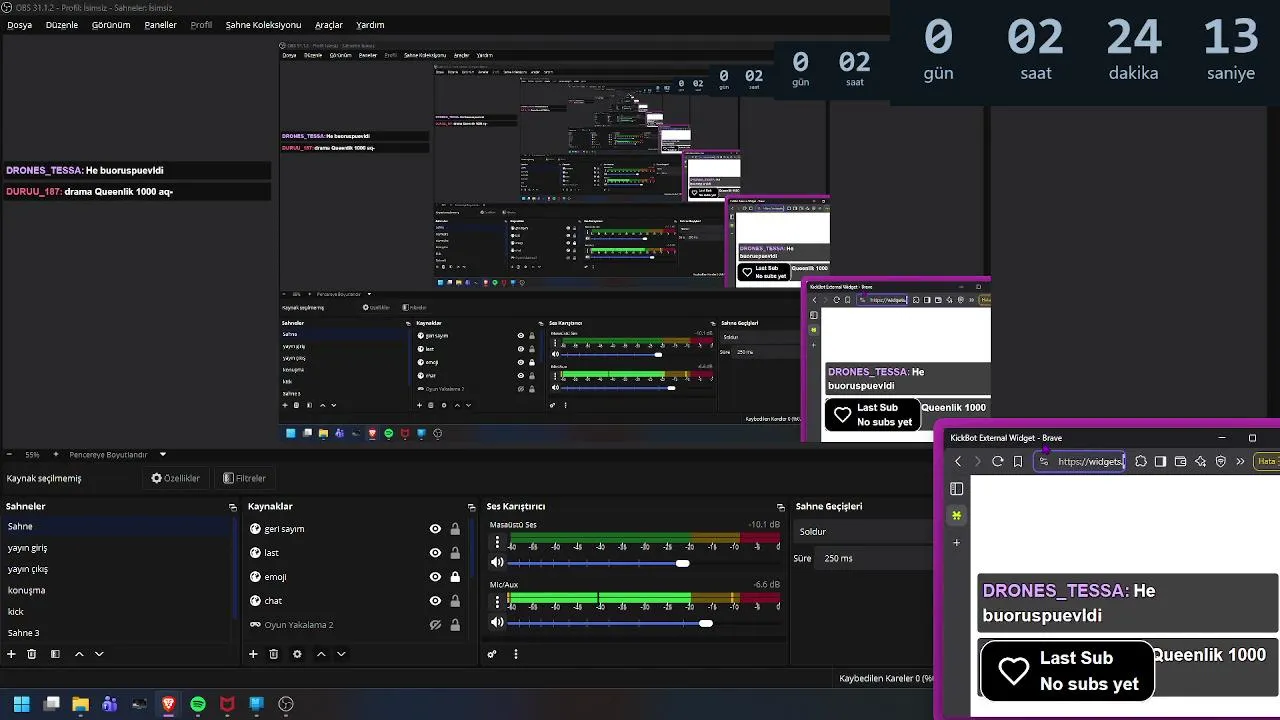Reload the page in Brave window
Viewport: 1280px width, 720px height.
click(x=997, y=462)
